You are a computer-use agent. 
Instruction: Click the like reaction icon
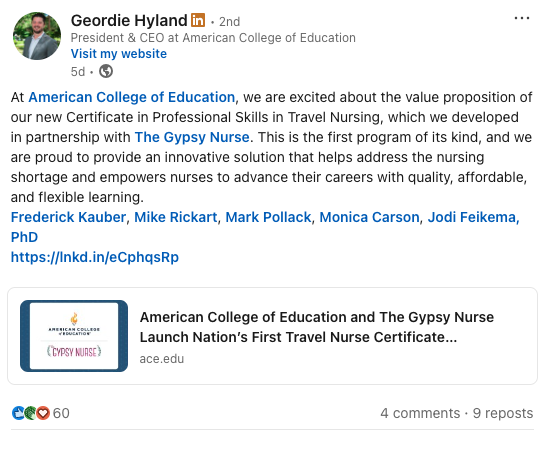click(18, 413)
